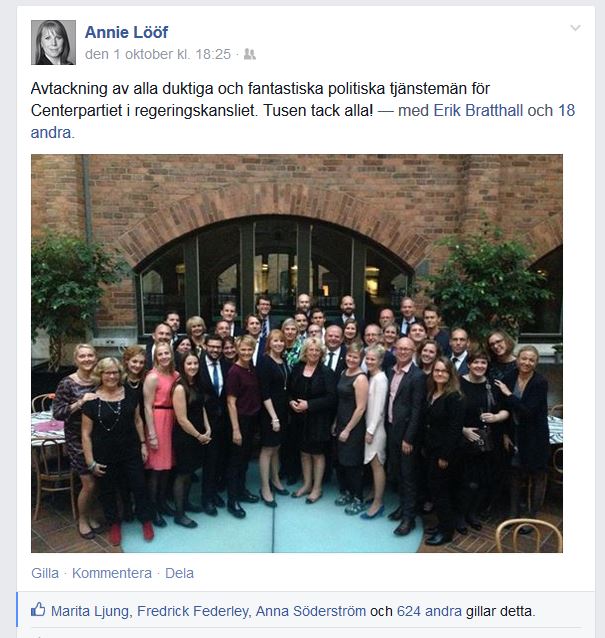Image resolution: width=605 pixels, height=638 pixels.
Task: Click the 'gillar detta' text
Action: pos(500,611)
